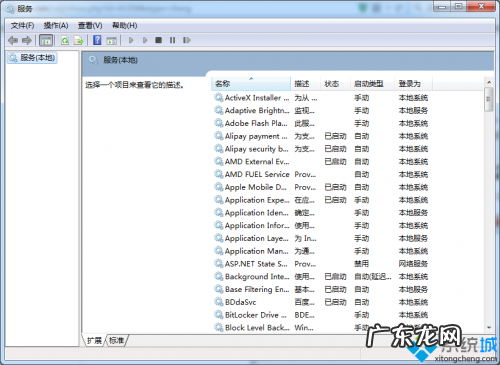This screenshot has height=365, width=500.
Task: Open the 帮助(H) menu
Action: (x=125, y=25)
